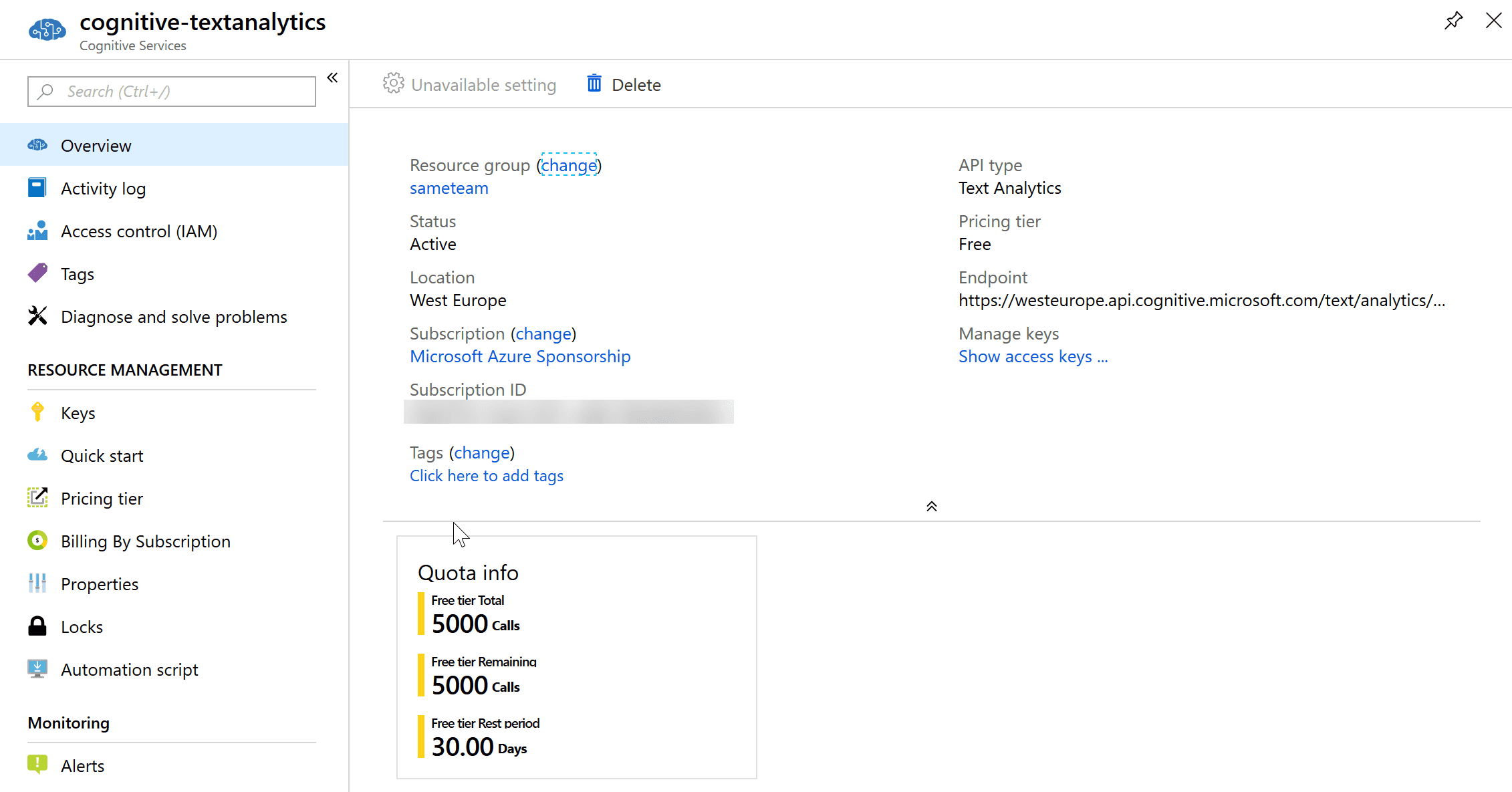Click the Billing By Subscription green icon

click(37, 540)
